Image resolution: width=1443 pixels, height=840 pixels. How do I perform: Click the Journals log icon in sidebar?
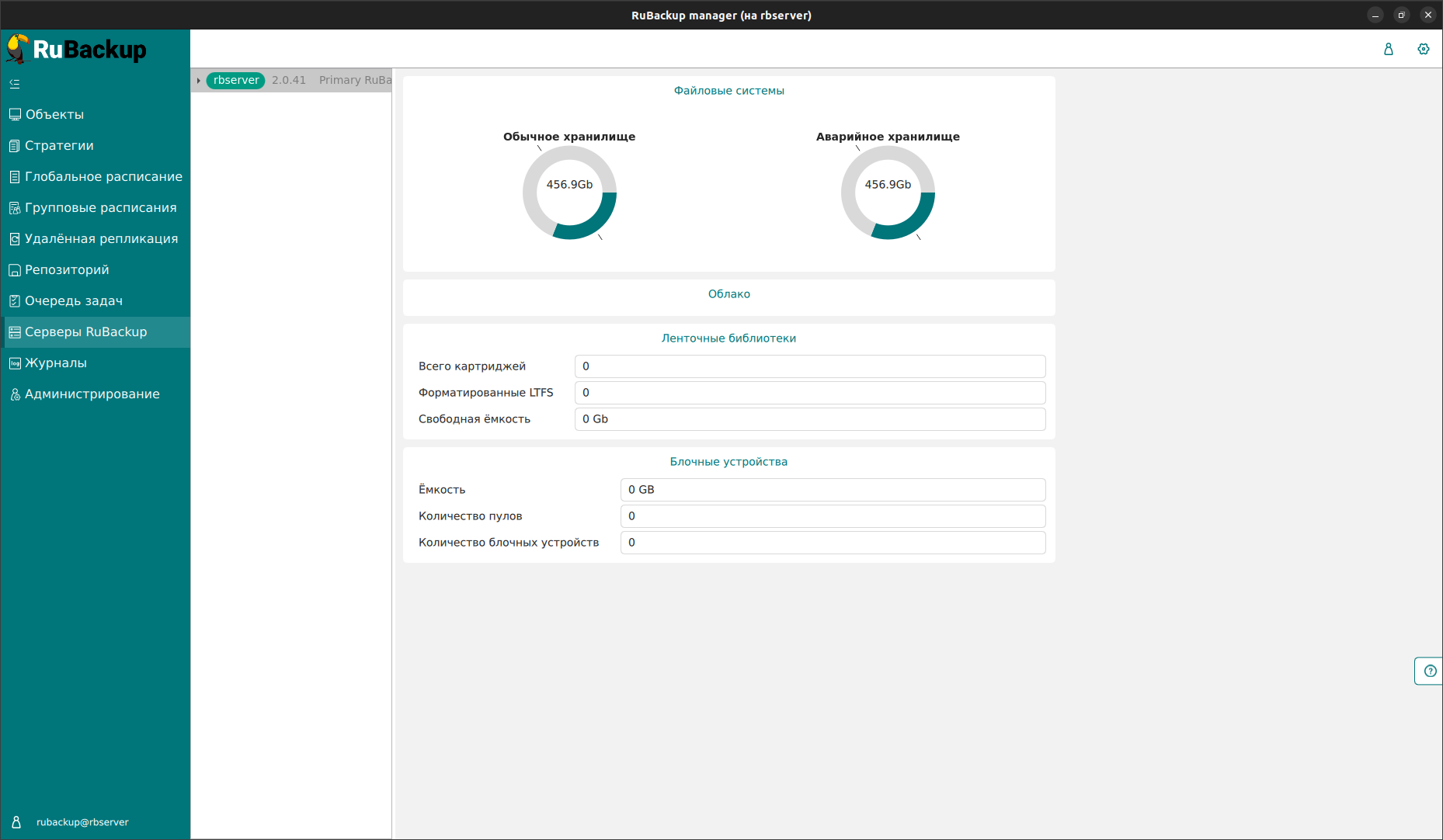pos(15,363)
